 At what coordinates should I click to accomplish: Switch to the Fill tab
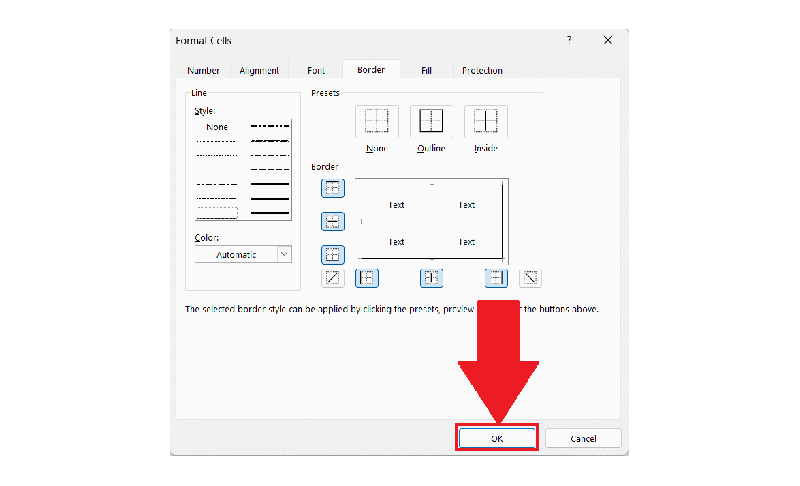(427, 70)
